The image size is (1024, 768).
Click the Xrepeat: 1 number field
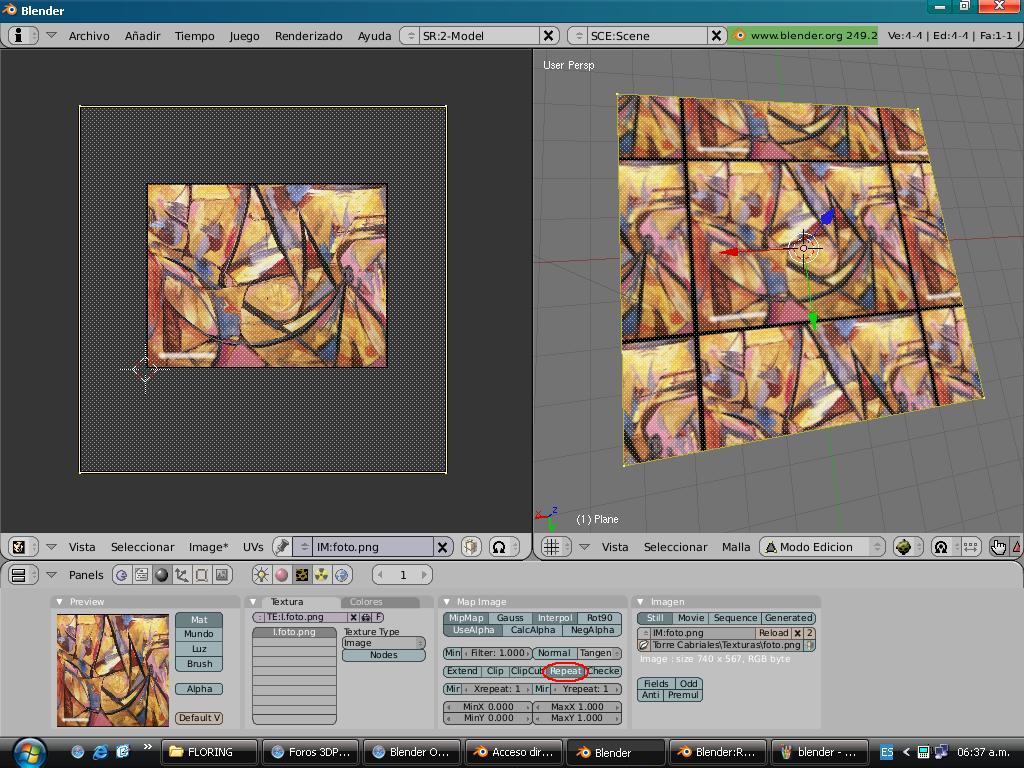496,689
